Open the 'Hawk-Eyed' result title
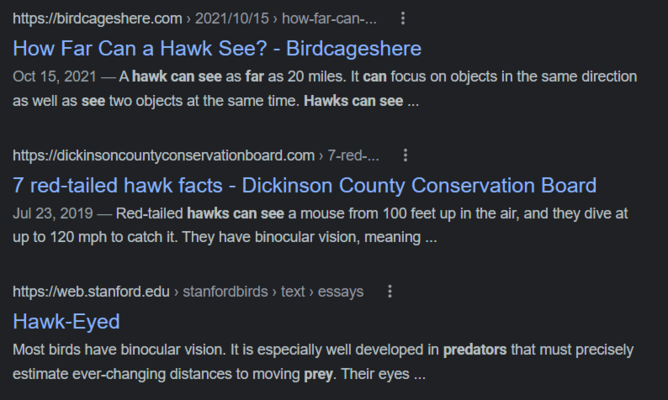The height and width of the screenshot is (400, 668). (x=66, y=322)
